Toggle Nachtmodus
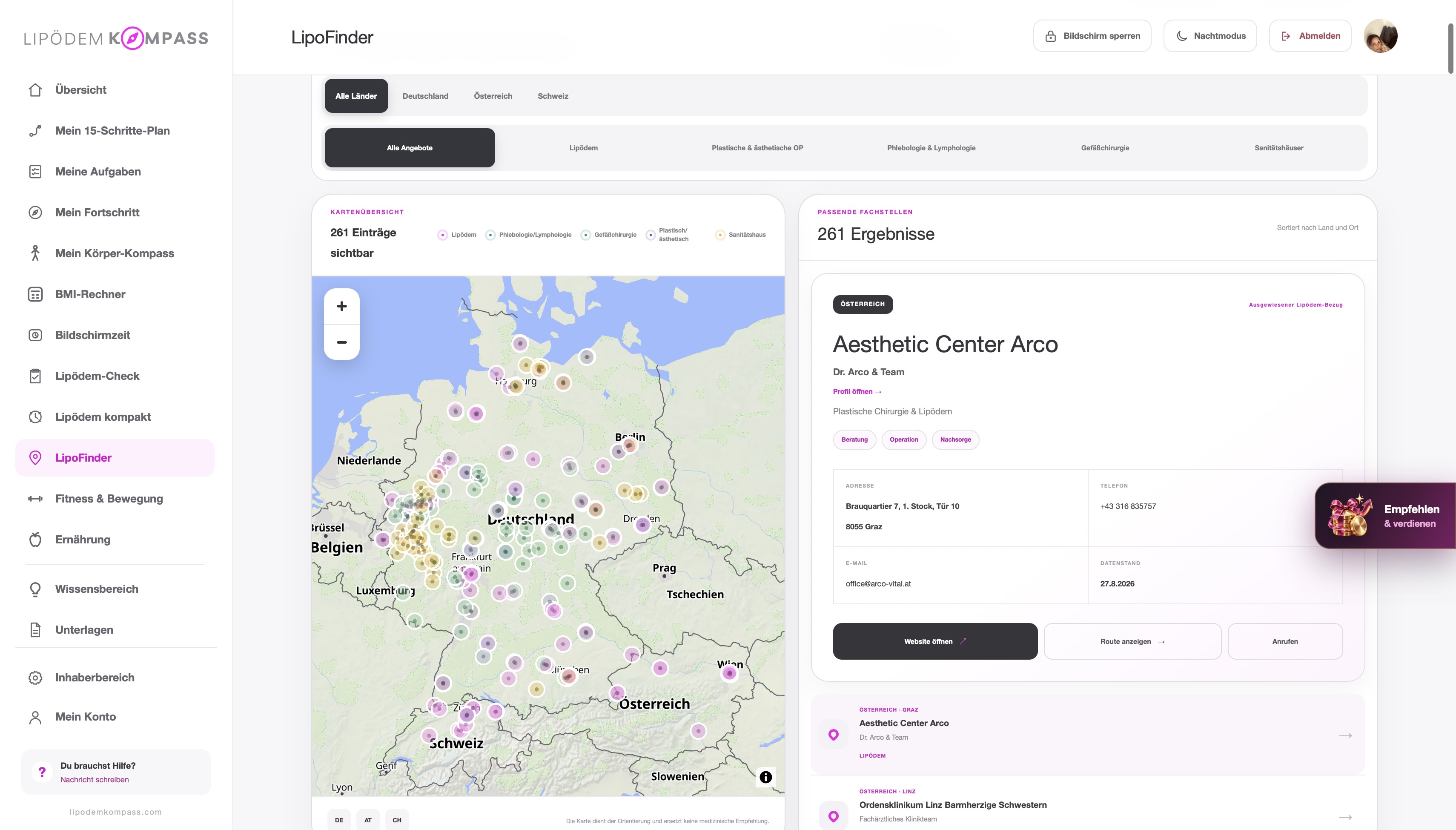Viewport: 1456px width, 830px height. [x=1210, y=36]
